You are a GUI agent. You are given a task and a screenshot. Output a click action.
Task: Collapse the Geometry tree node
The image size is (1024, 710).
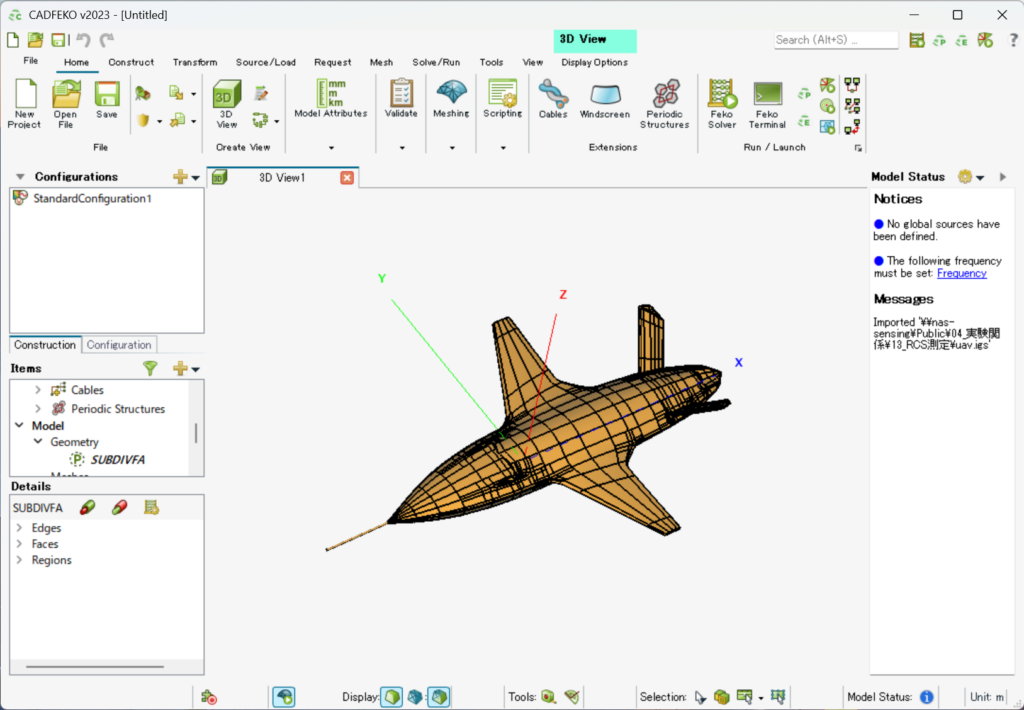(x=39, y=442)
